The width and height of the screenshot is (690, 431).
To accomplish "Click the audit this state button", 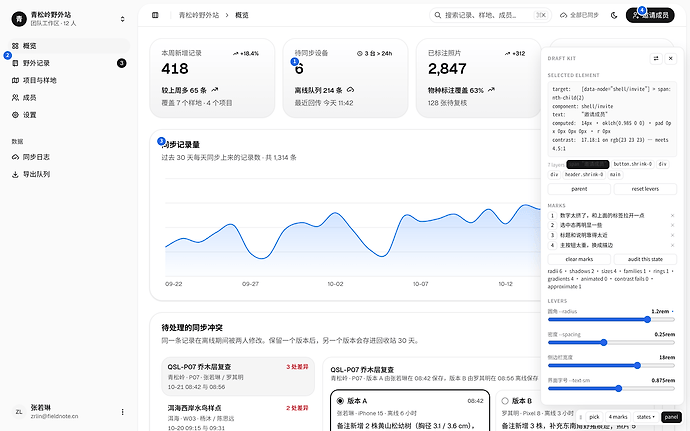I will [645, 259].
